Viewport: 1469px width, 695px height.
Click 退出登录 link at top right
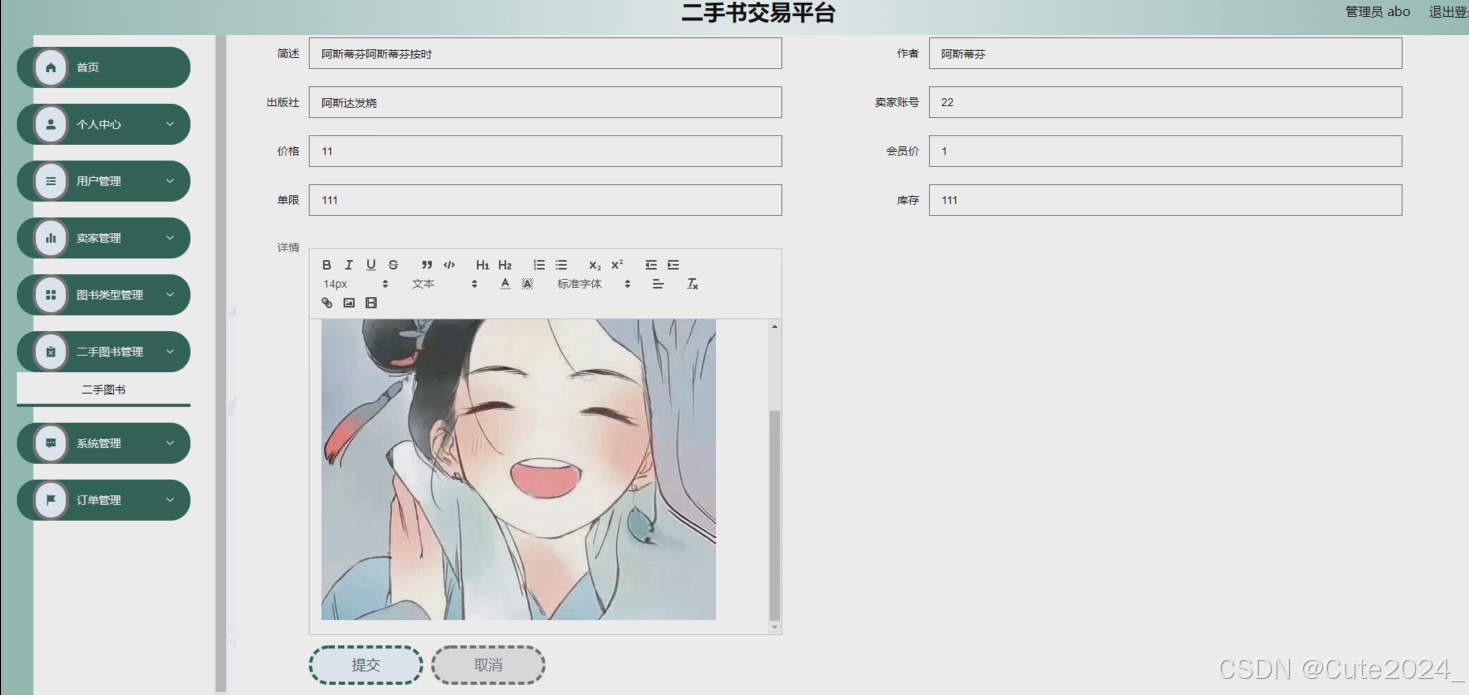click(x=1448, y=12)
